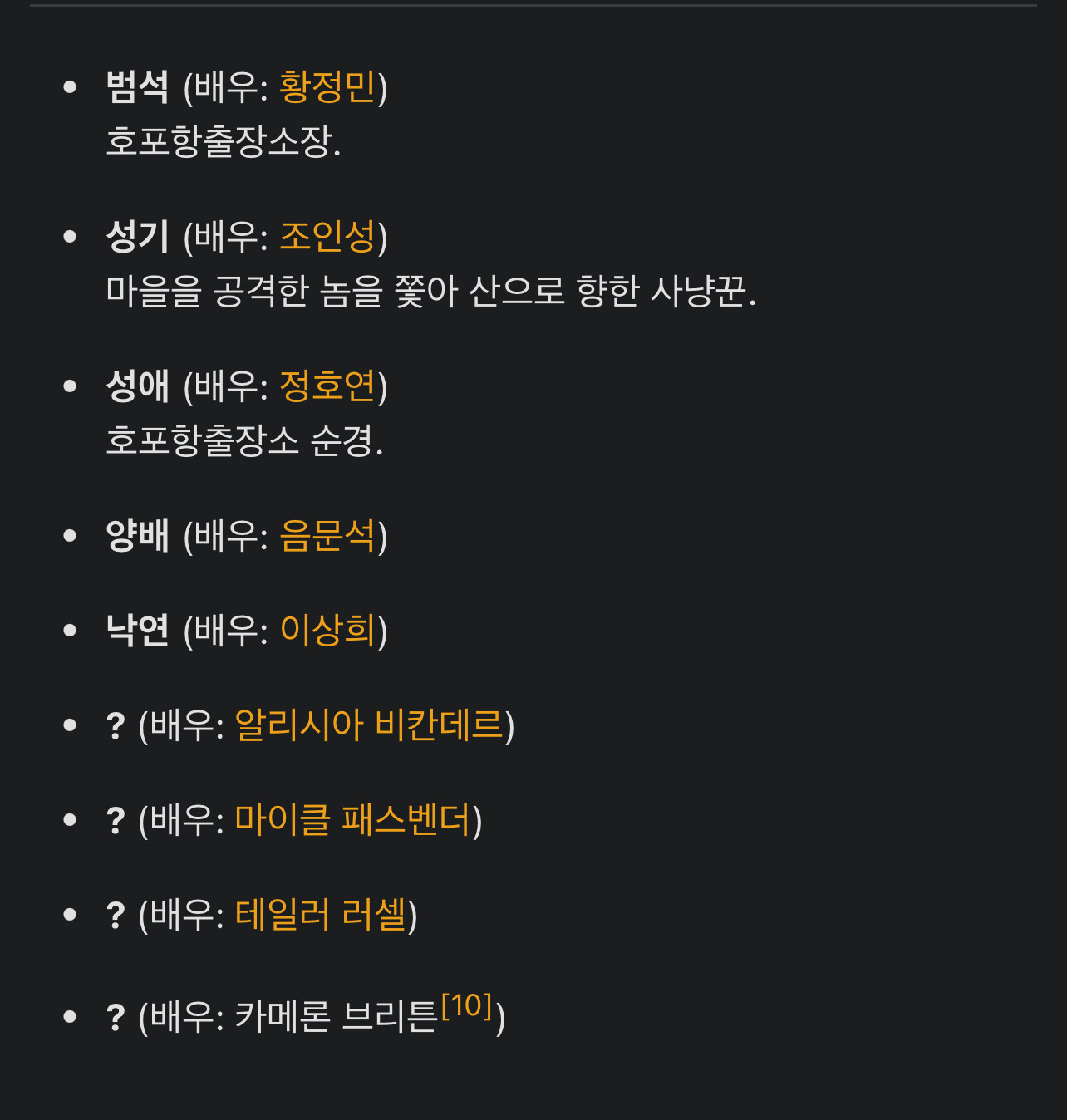This screenshot has height=1120, width=1067.
Task: Click the 호포항출장소 순경 description text
Action: coord(245,440)
